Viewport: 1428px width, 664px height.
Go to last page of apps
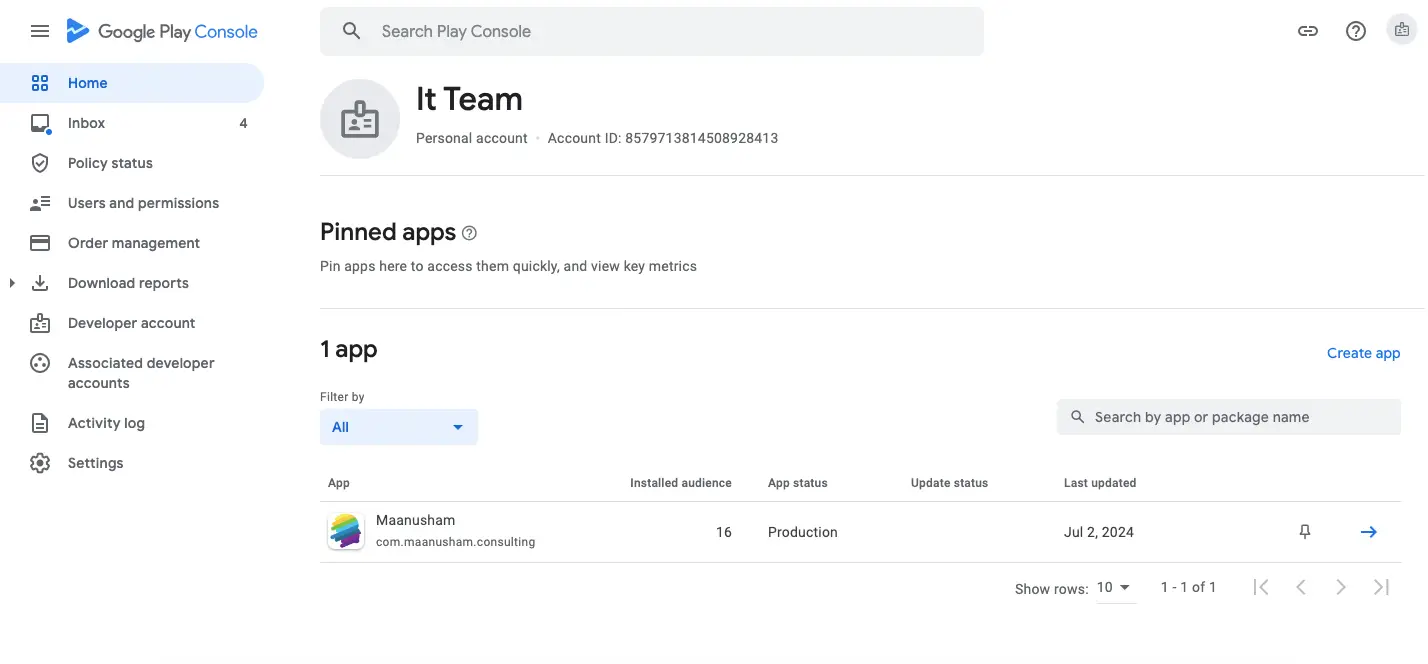tap(1381, 587)
